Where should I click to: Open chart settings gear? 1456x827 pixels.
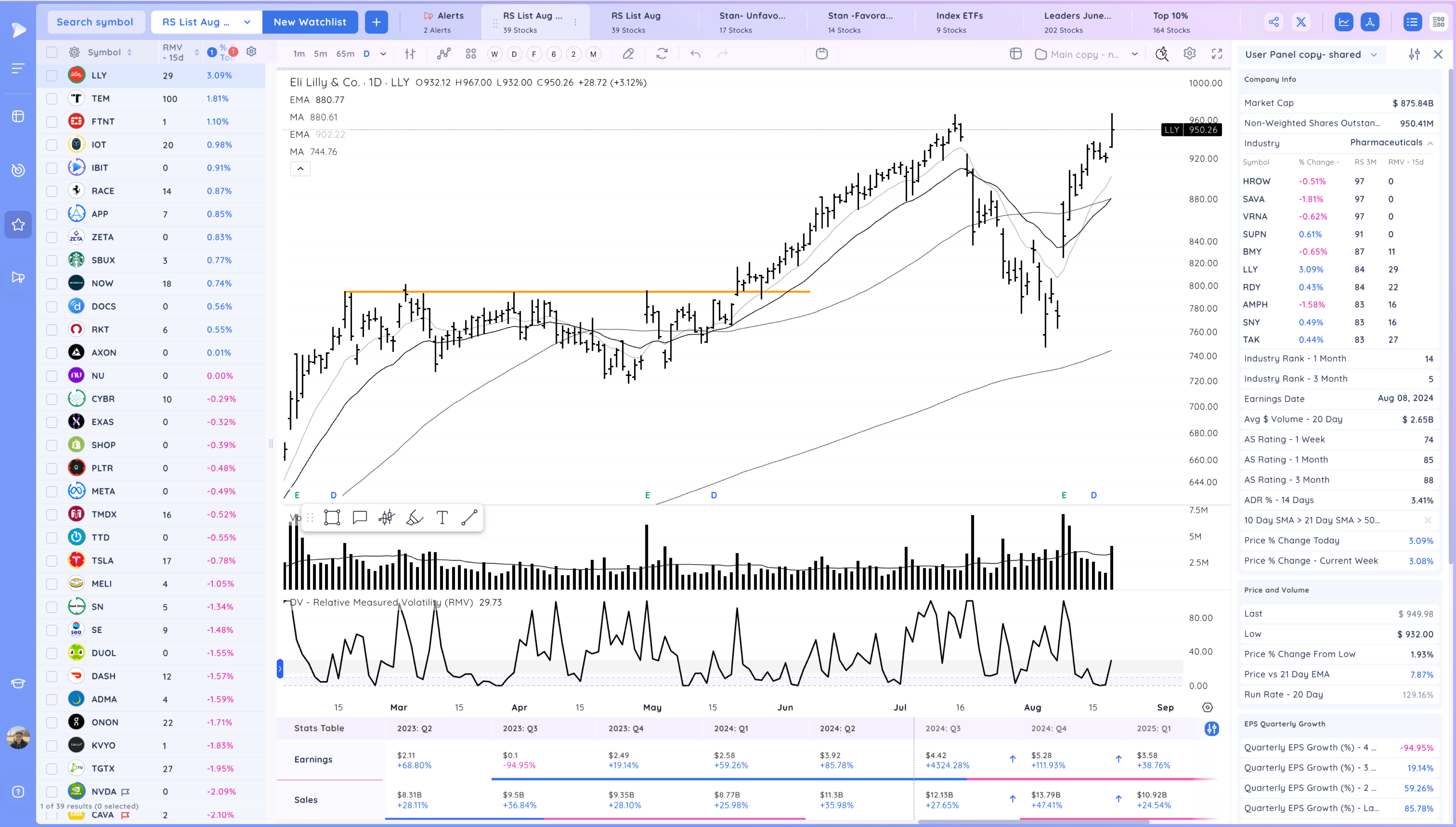[1189, 54]
